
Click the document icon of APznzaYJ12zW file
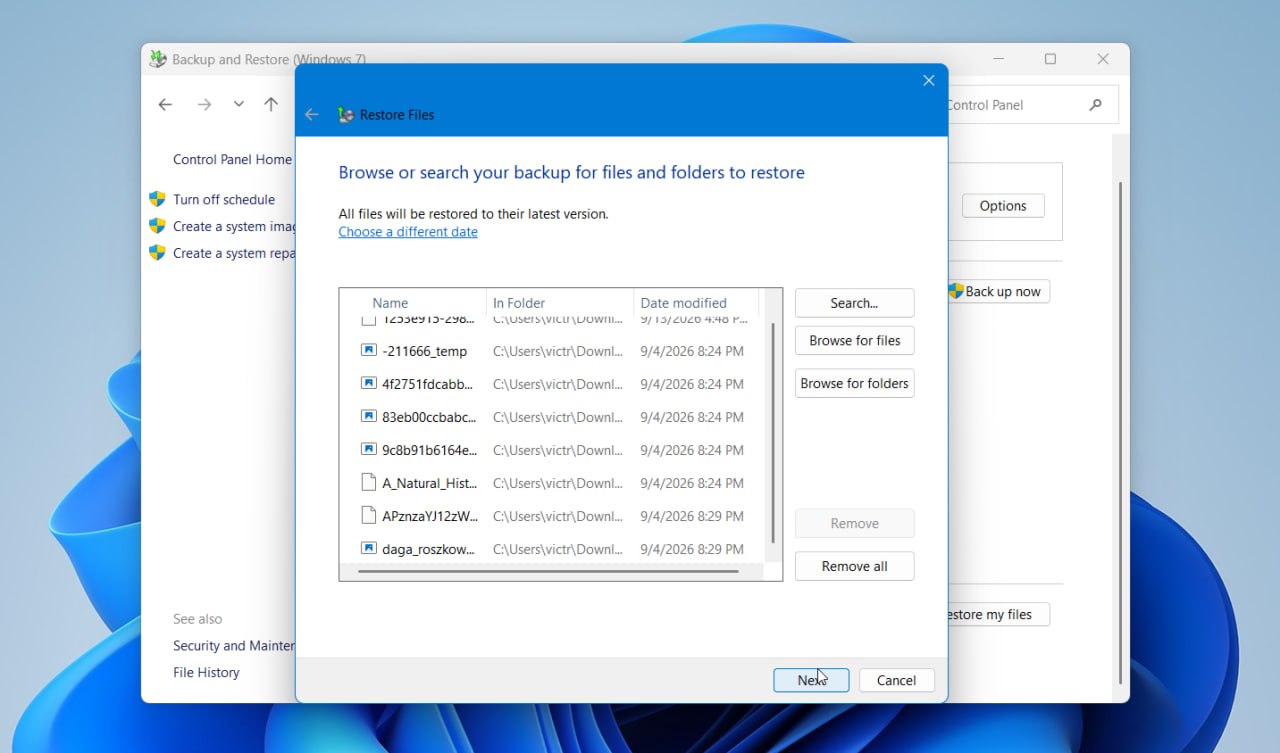368,516
